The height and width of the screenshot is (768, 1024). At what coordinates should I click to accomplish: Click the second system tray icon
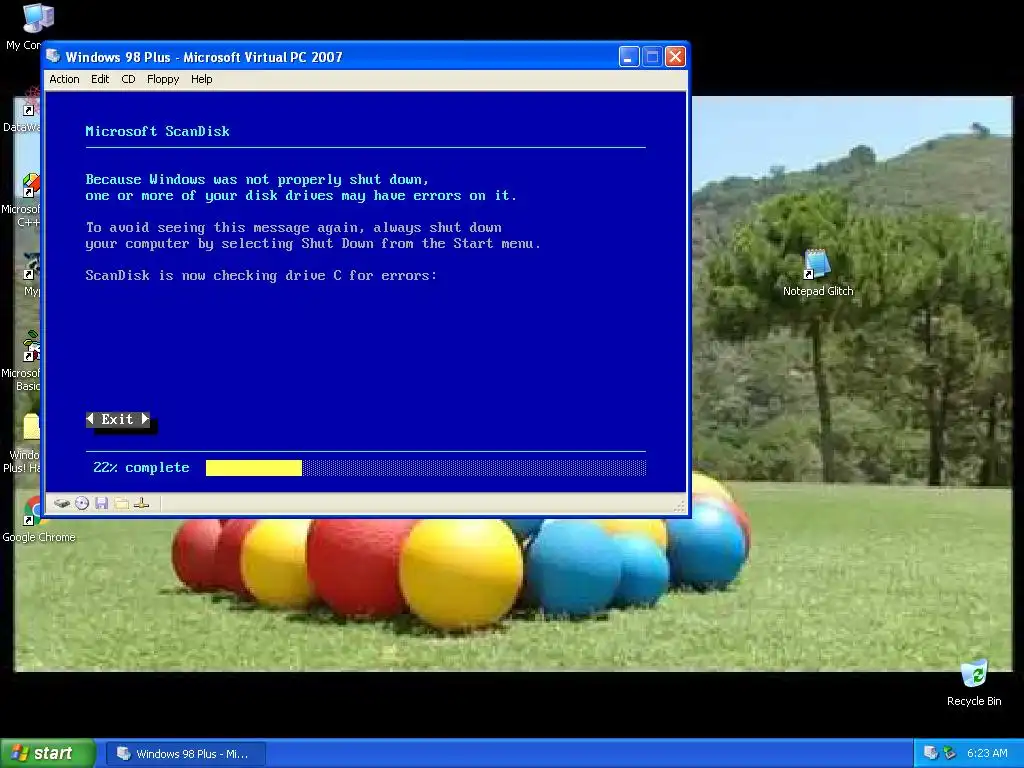click(x=950, y=753)
